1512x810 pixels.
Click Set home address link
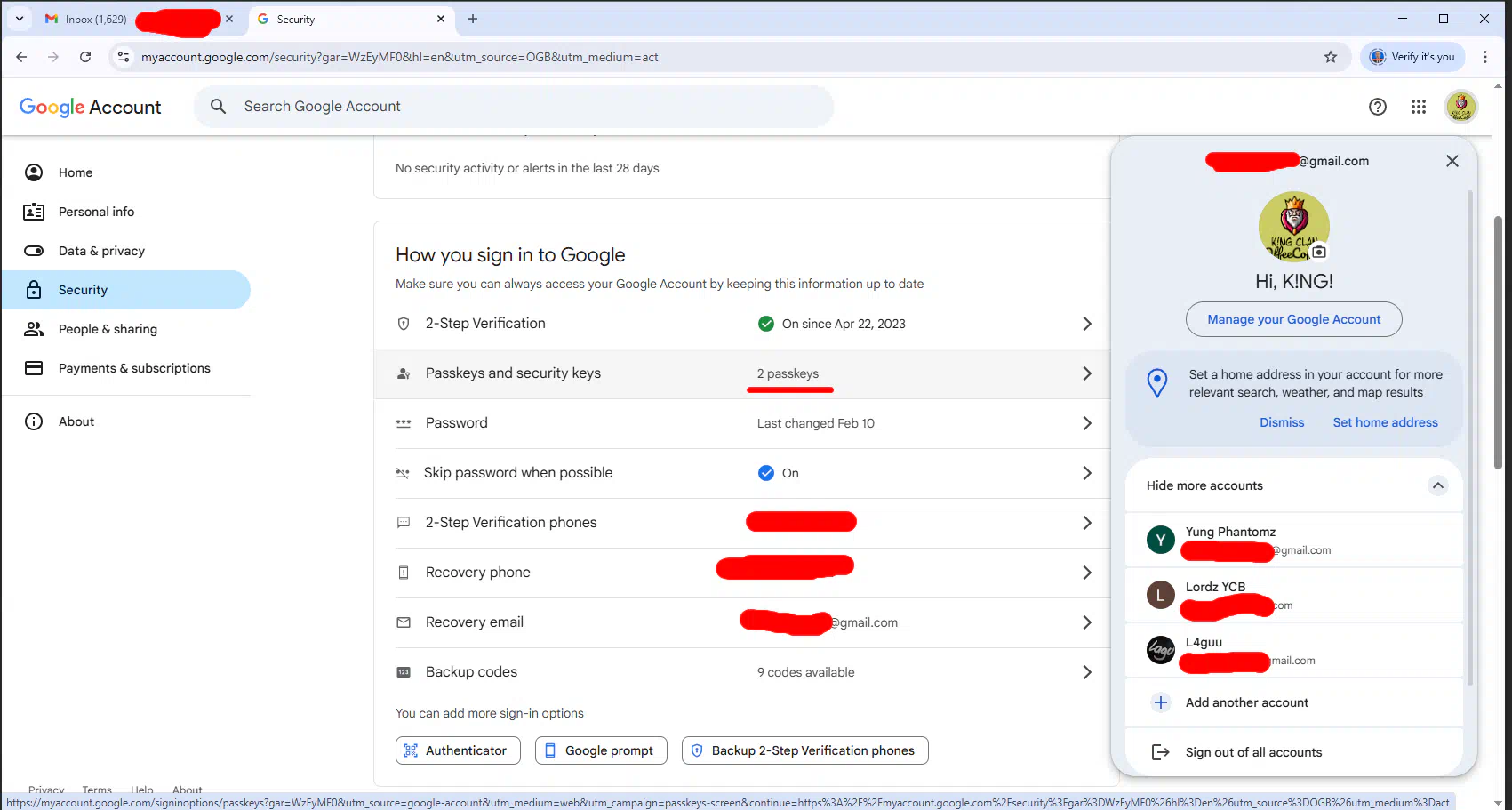1385,422
